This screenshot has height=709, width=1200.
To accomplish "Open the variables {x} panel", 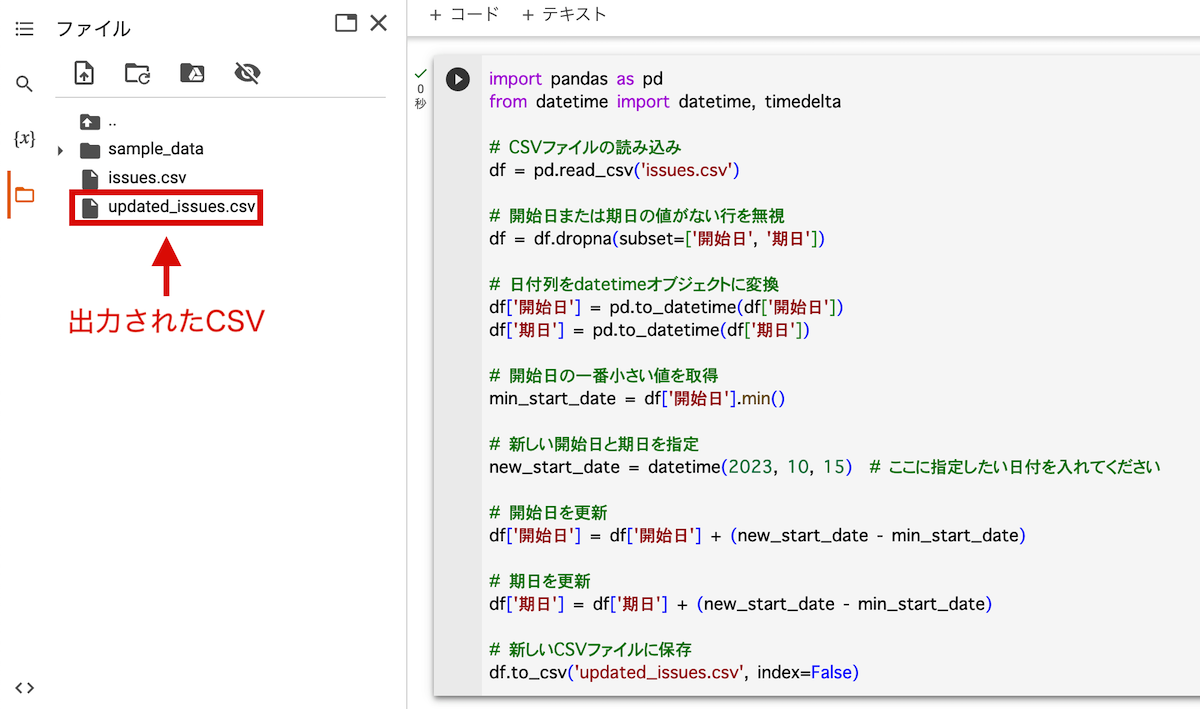I will point(25,139).
